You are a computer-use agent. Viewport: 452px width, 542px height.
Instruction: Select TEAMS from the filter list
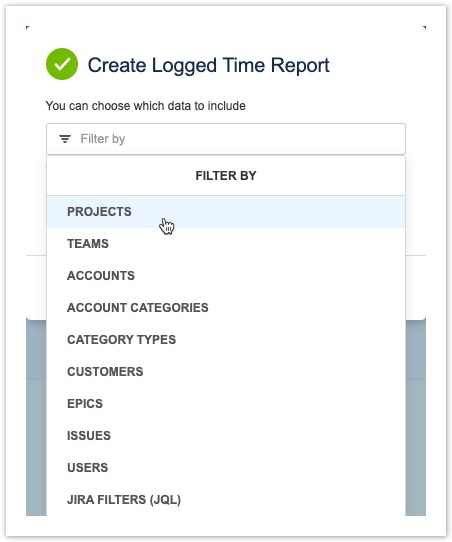coord(226,244)
